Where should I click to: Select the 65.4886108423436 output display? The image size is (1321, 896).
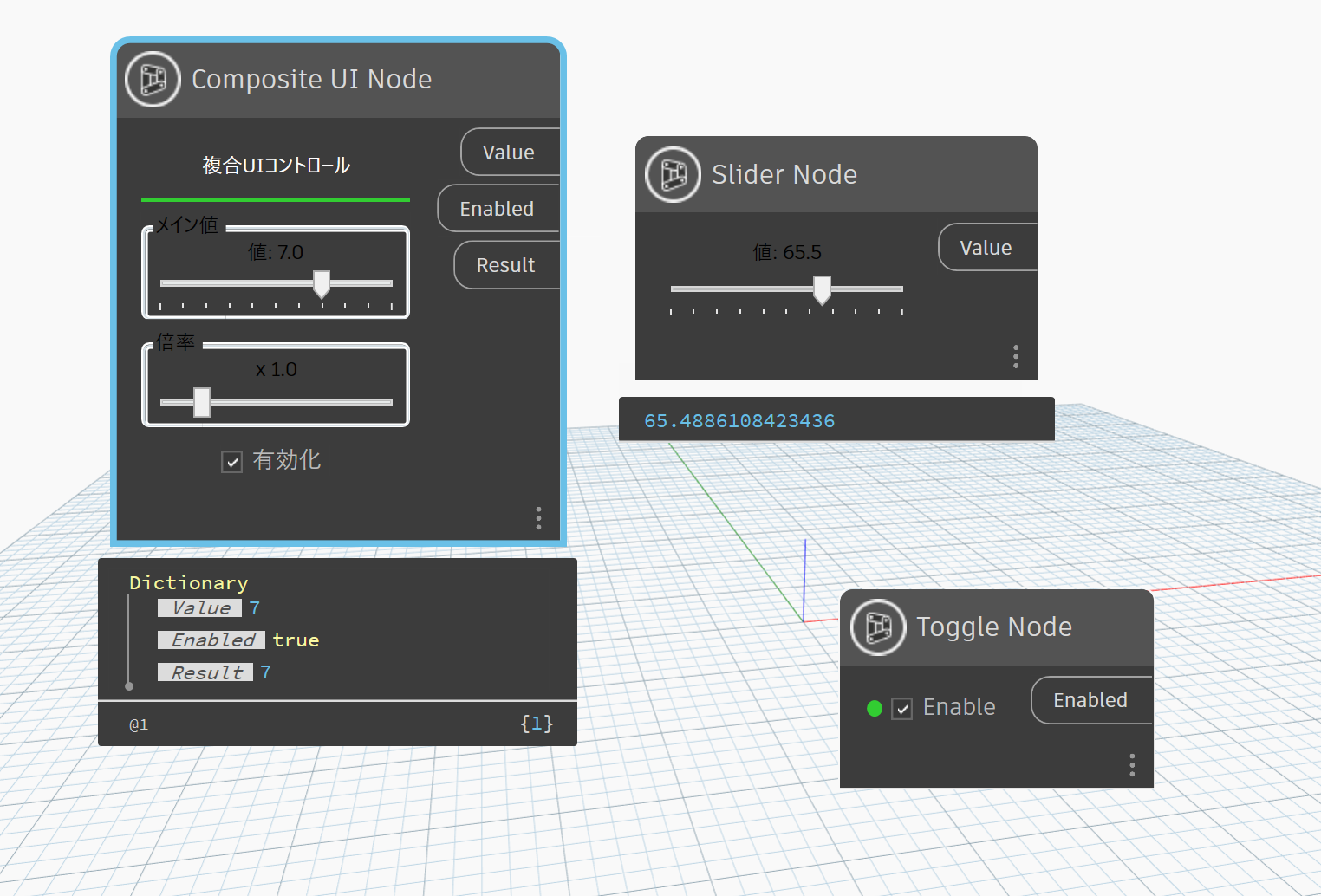[739, 420]
